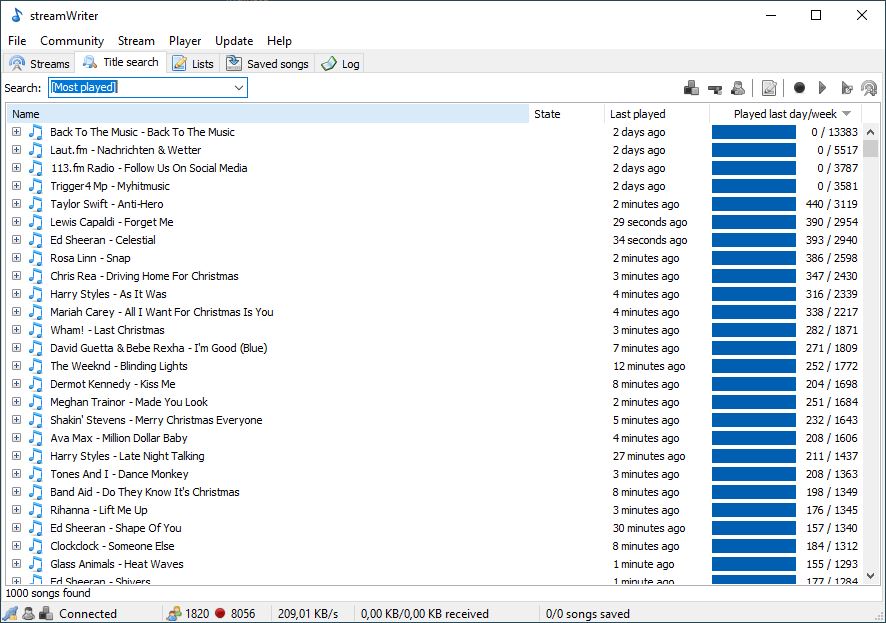Select the Title search tab
886x623 pixels.
[x=121, y=62]
